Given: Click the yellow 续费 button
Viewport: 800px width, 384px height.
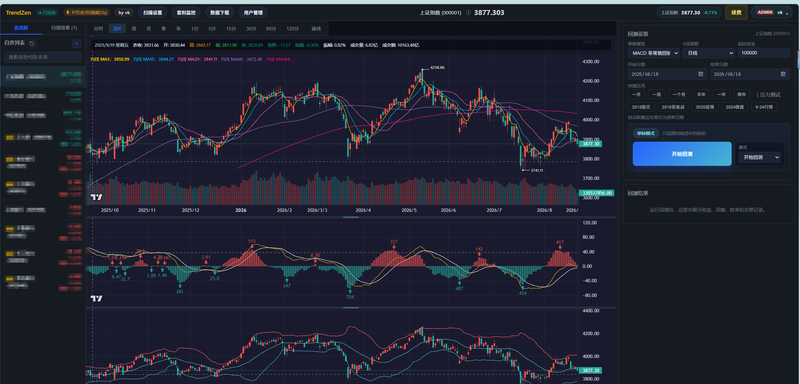Looking at the screenshot, I should (x=736, y=12).
